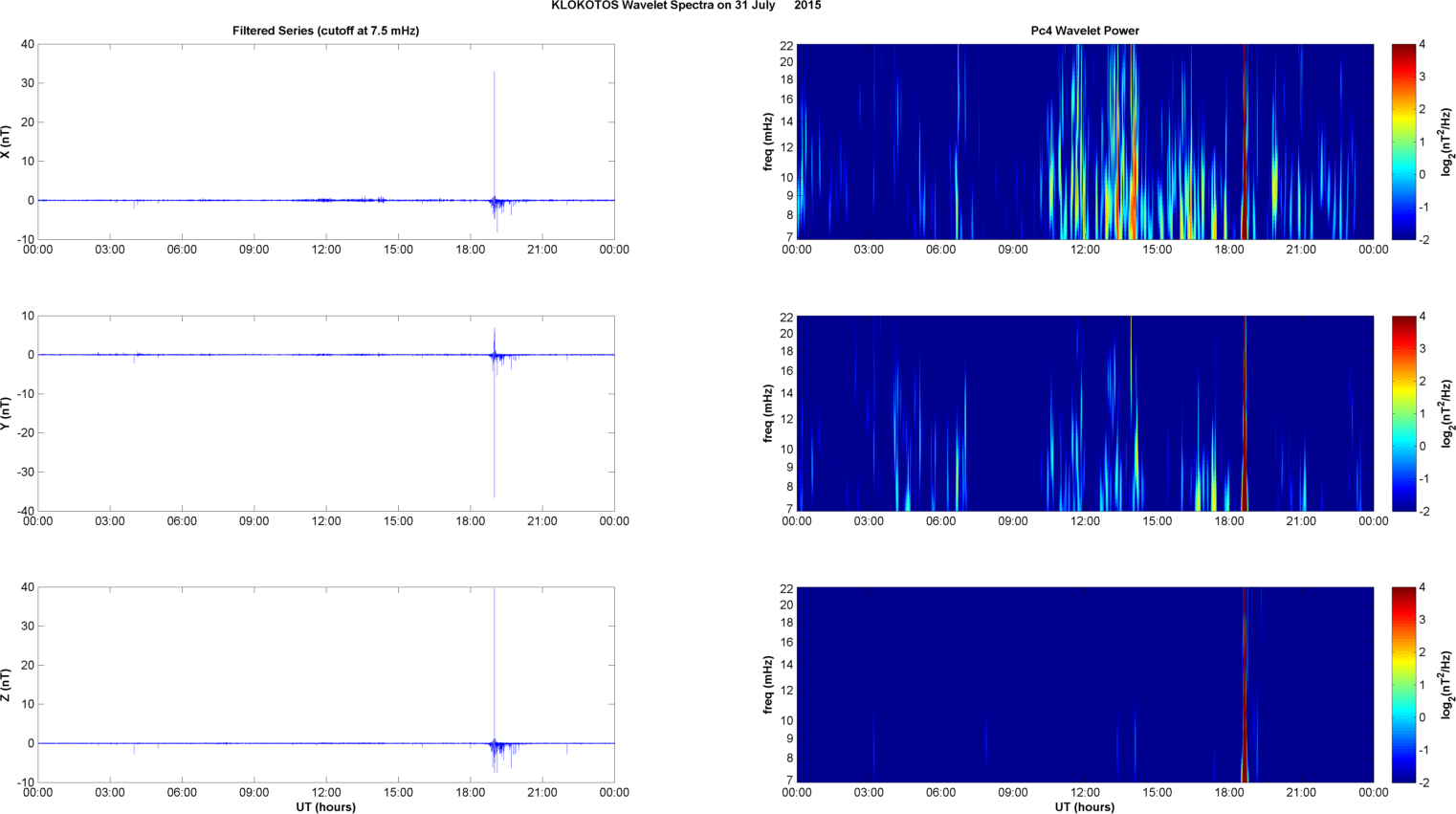Click the tall spike in Z series
This screenshot has height=814, width=1456.
coord(495,650)
